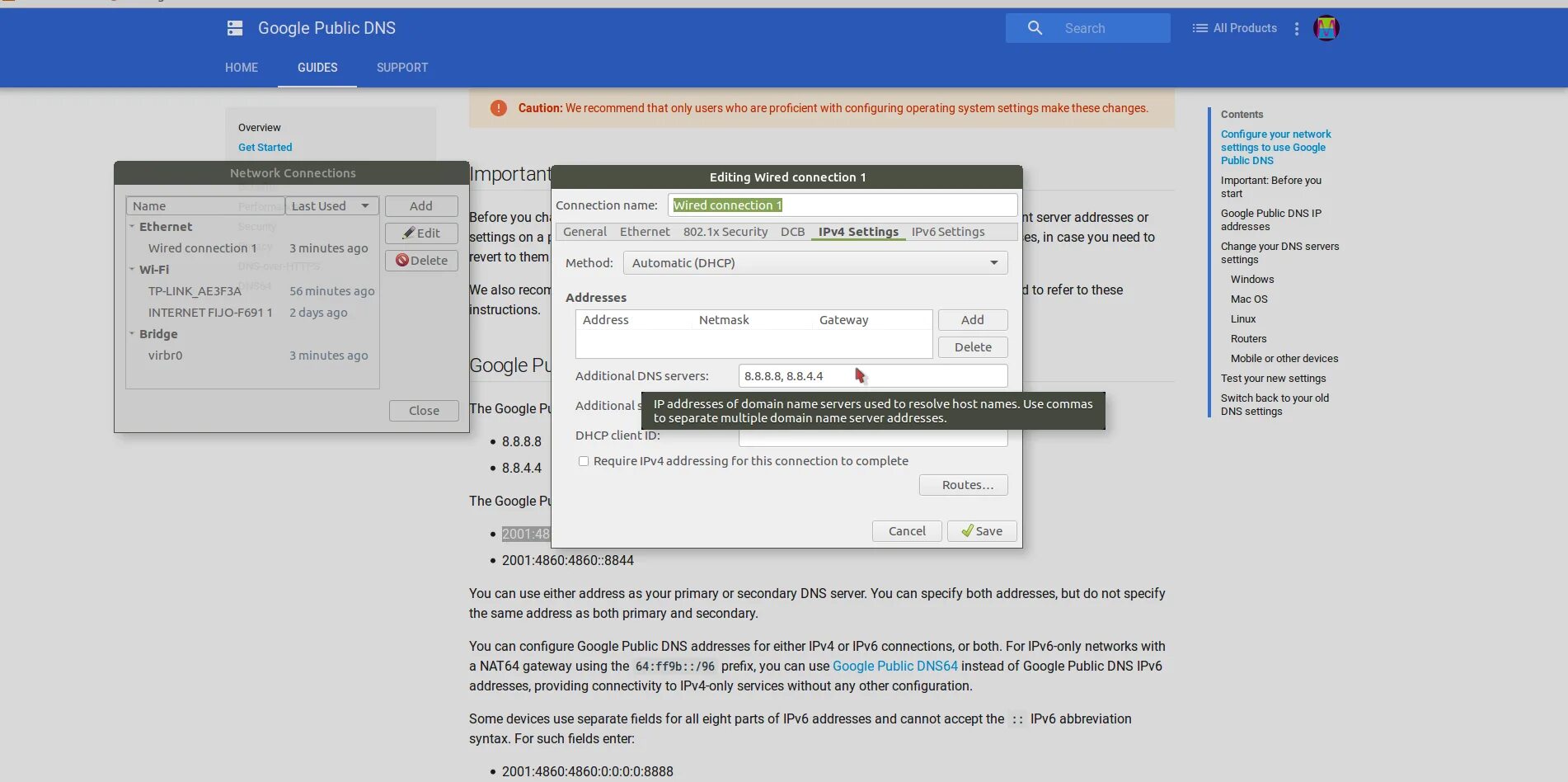Screen dimensions: 1568x782
Task: Open the All Products list
Action: point(1234,28)
